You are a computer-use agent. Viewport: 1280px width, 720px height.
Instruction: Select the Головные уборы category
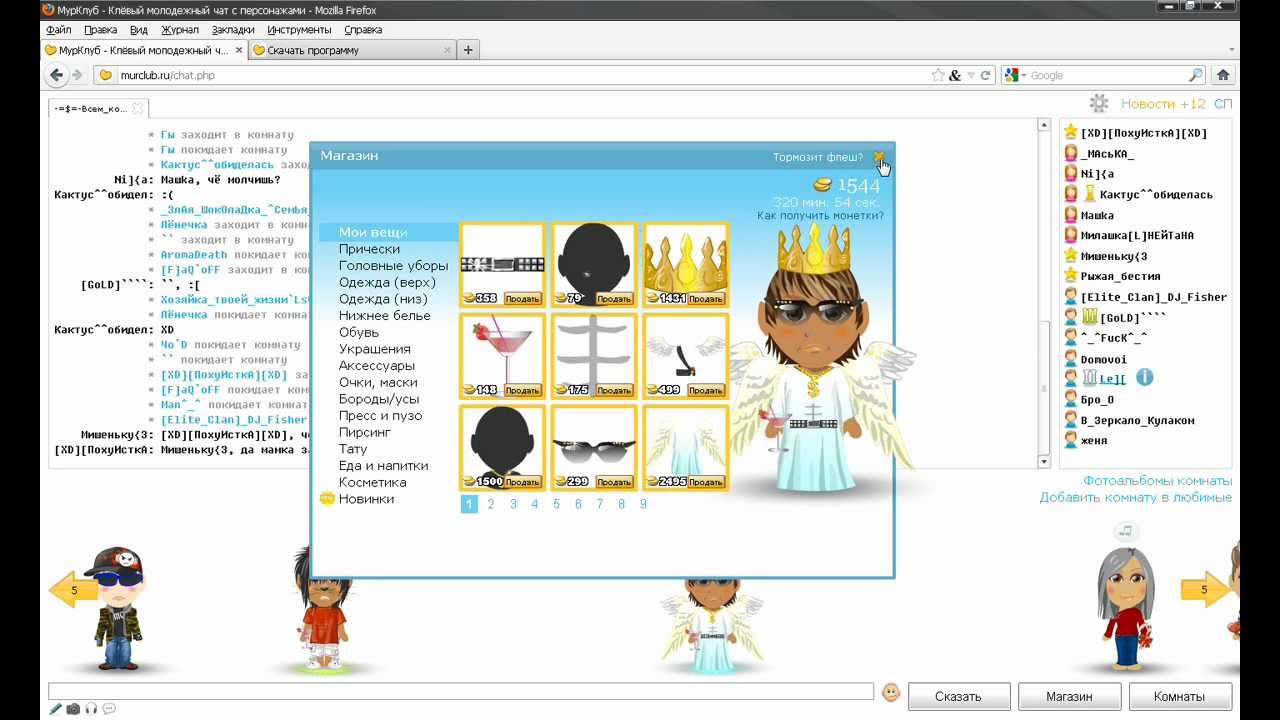tap(393, 266)
